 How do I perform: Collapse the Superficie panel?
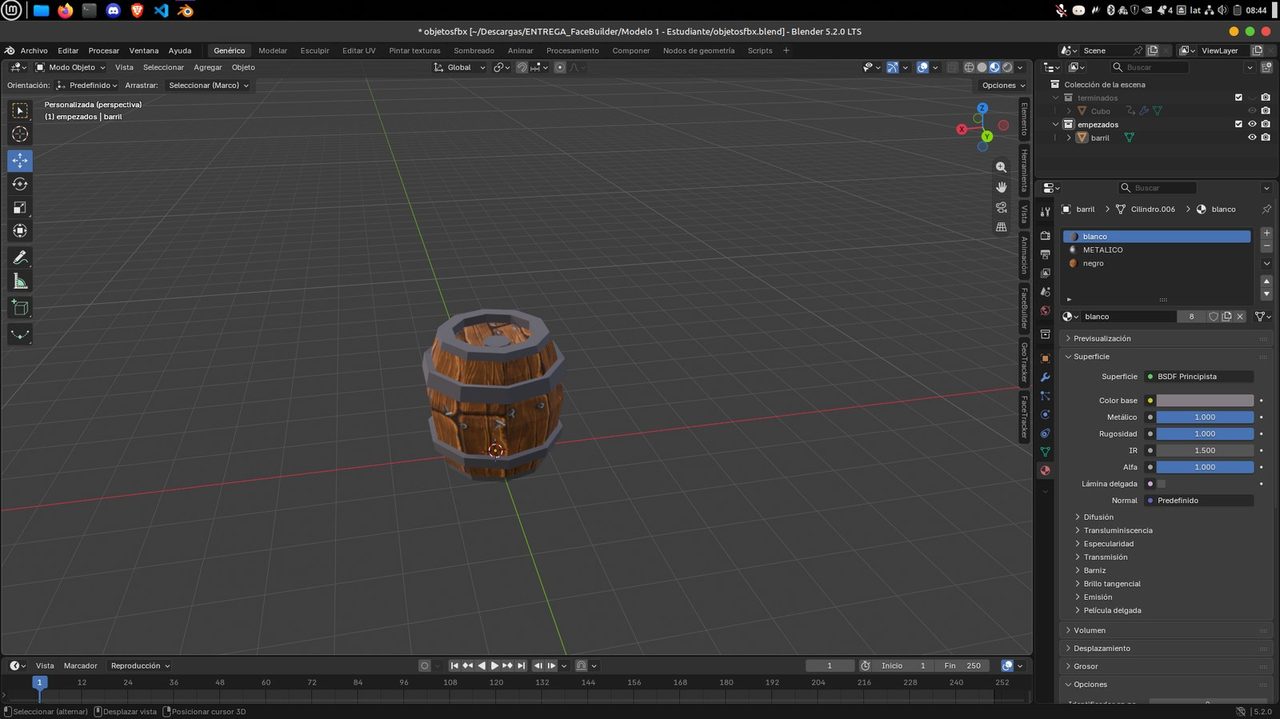pos(1166,356)
